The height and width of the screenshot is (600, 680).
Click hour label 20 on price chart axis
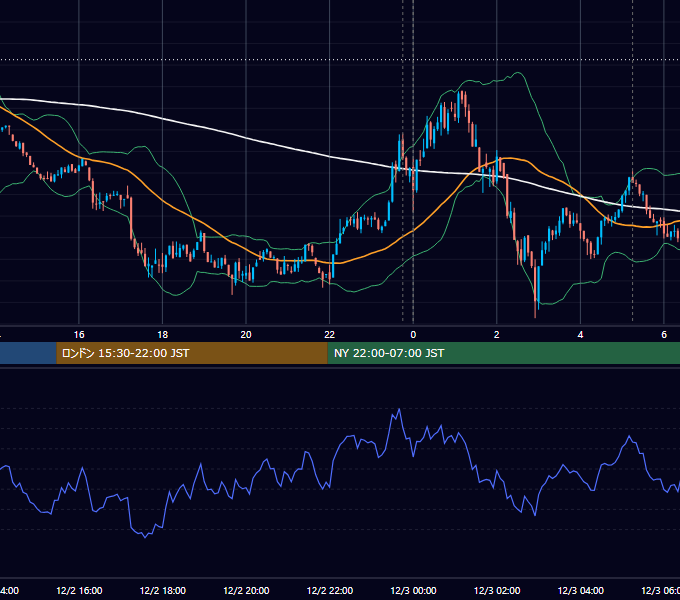pos(246,335)
